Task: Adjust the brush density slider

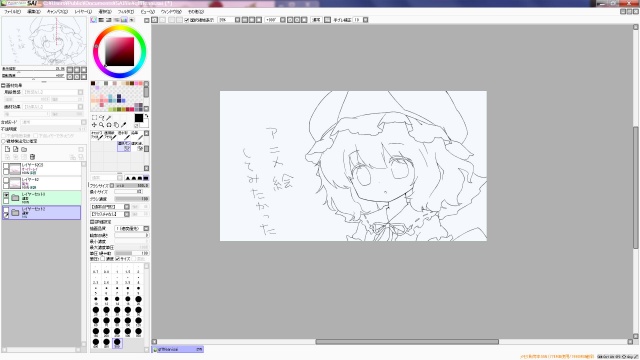Action: point(132,199)
